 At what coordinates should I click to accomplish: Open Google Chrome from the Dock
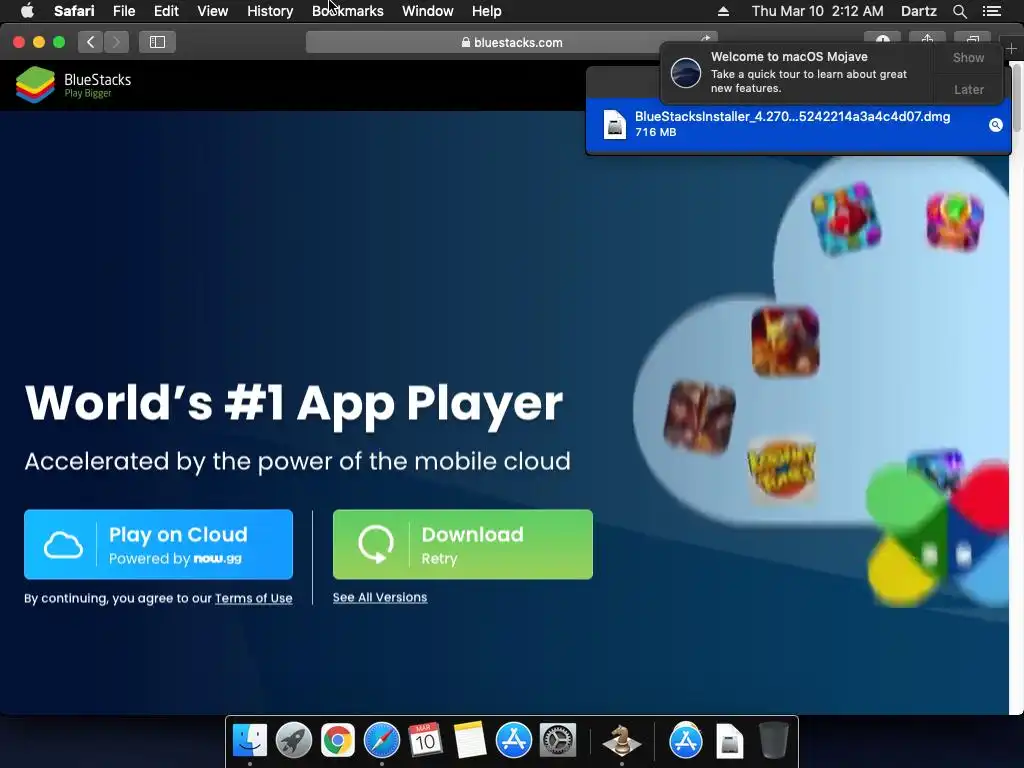tap(338, 741)
